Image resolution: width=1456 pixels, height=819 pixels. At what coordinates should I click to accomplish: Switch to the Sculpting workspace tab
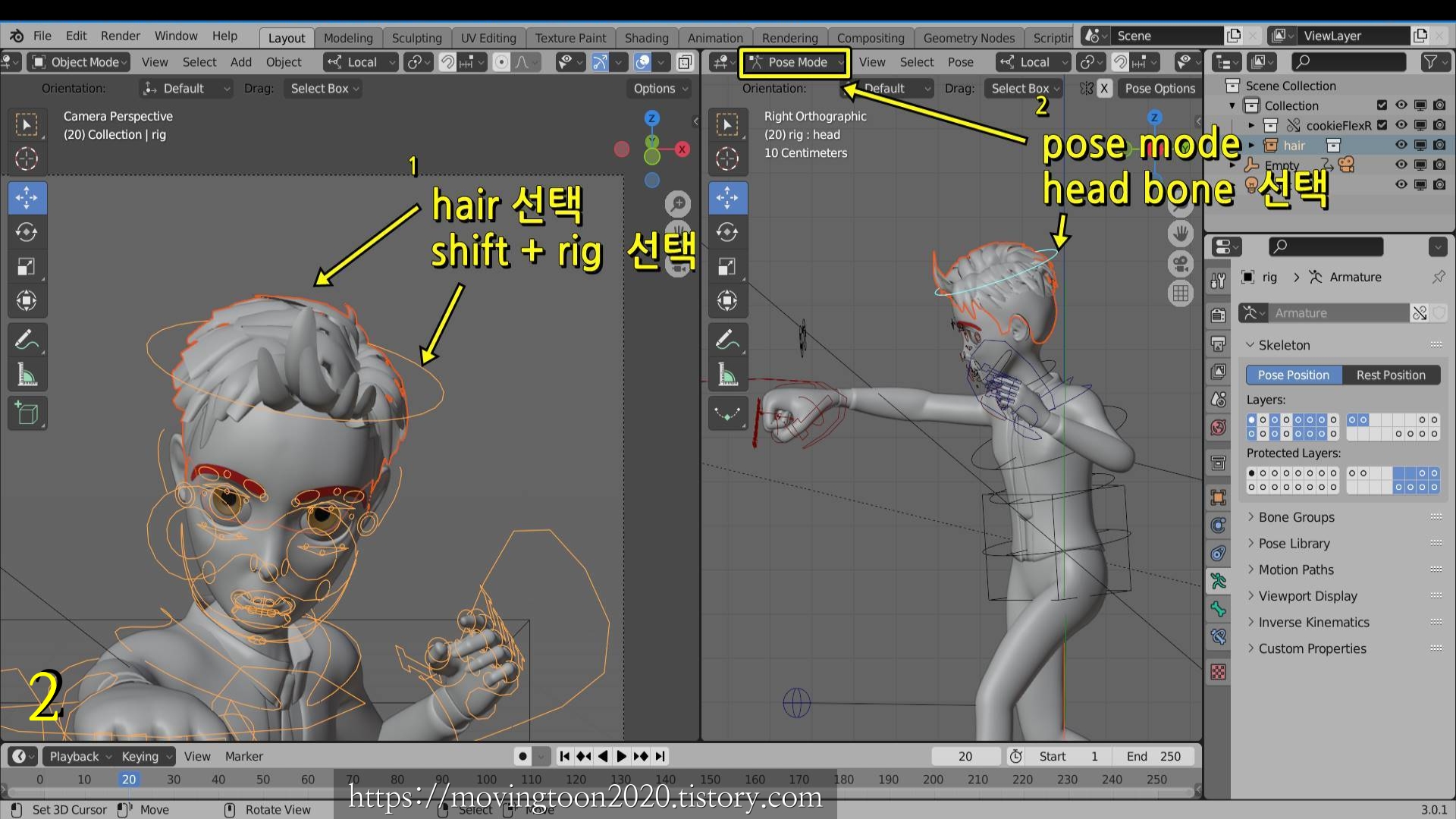coord(416,38)
